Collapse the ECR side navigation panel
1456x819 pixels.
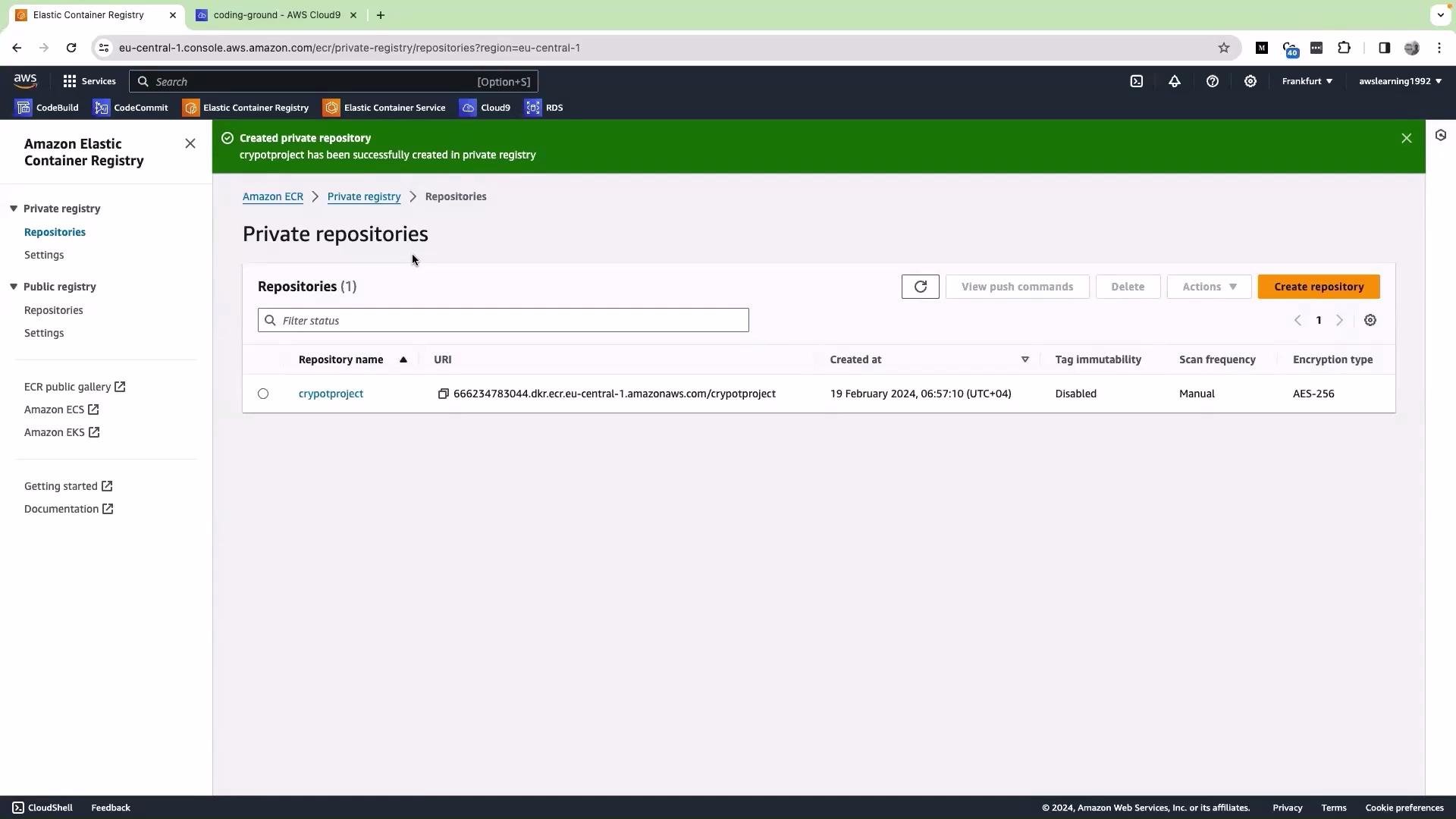(x=190, y=143)
